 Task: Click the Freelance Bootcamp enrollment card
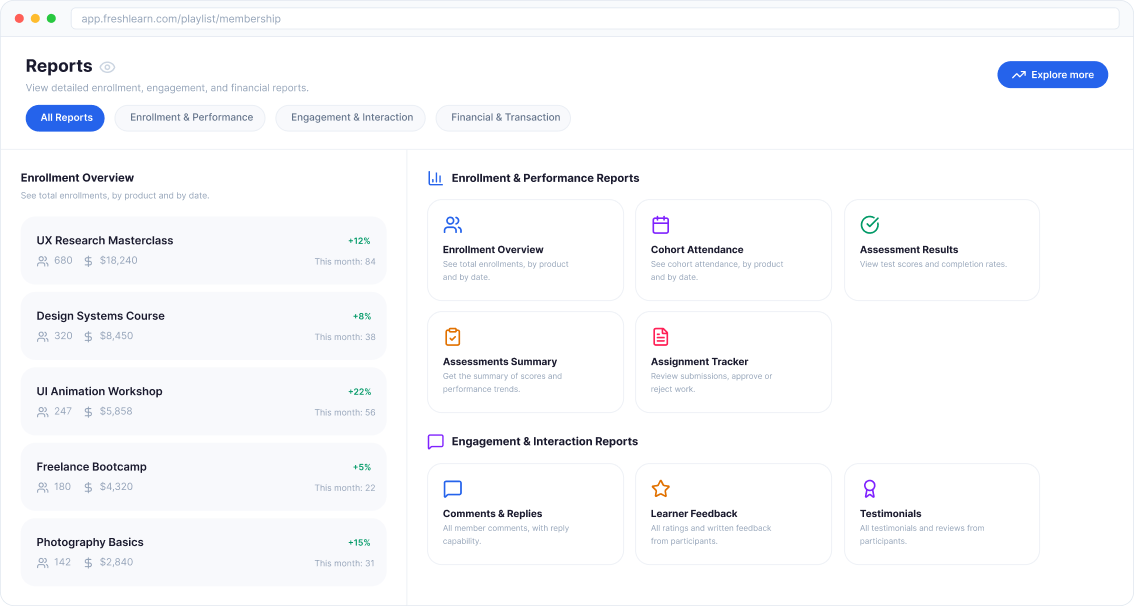[203, 477]
